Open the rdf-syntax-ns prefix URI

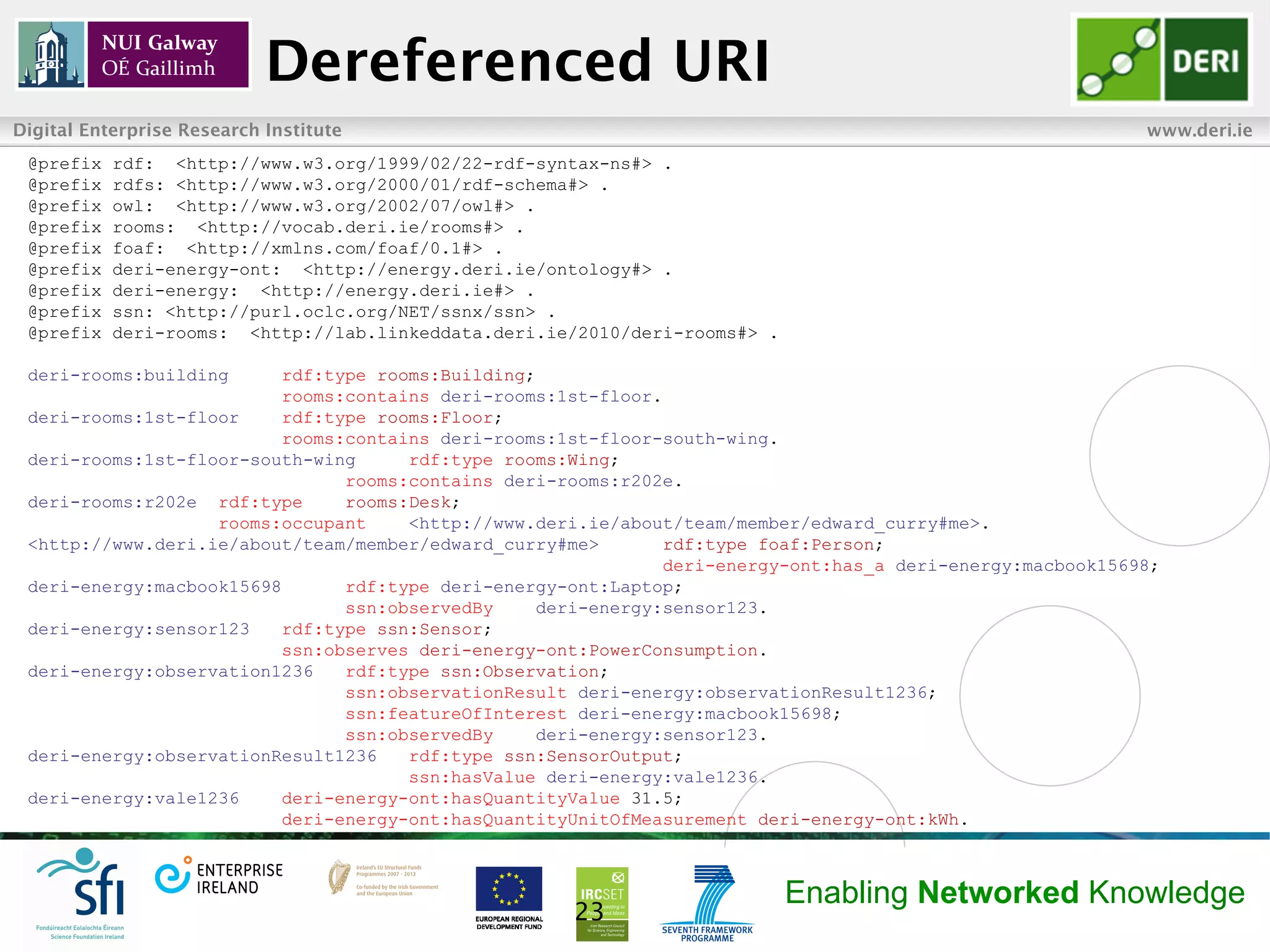pyautogui.click(x=414, y=164)
